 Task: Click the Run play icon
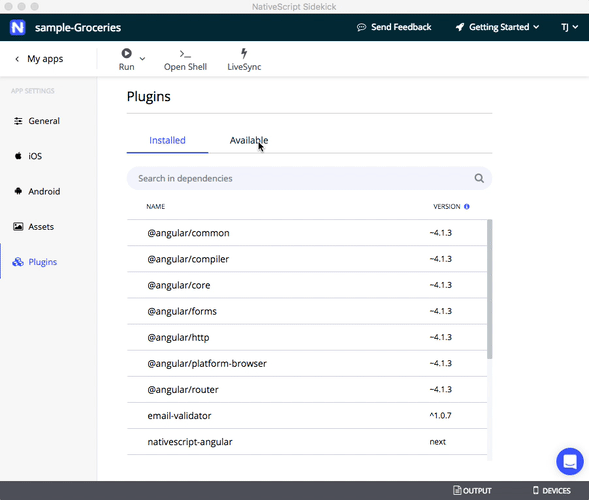click(x=127, y=53)
